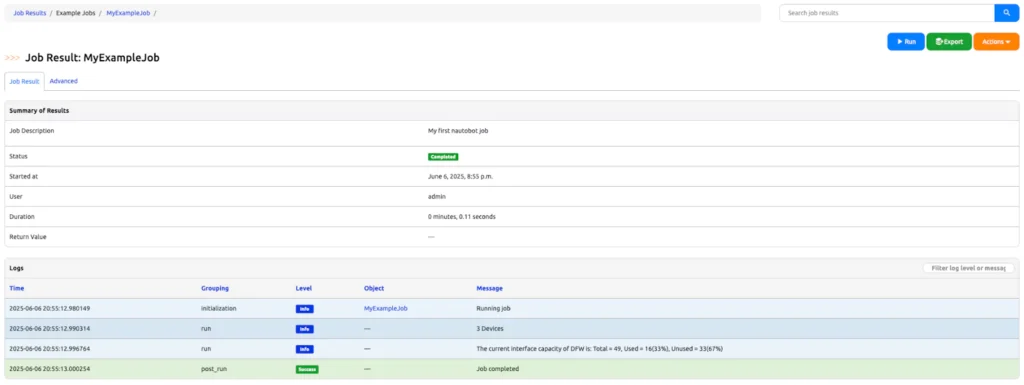This screenshot has width=1024, height=385.
Task: Select the 'Return Value' label
Action: click(27, 237)
